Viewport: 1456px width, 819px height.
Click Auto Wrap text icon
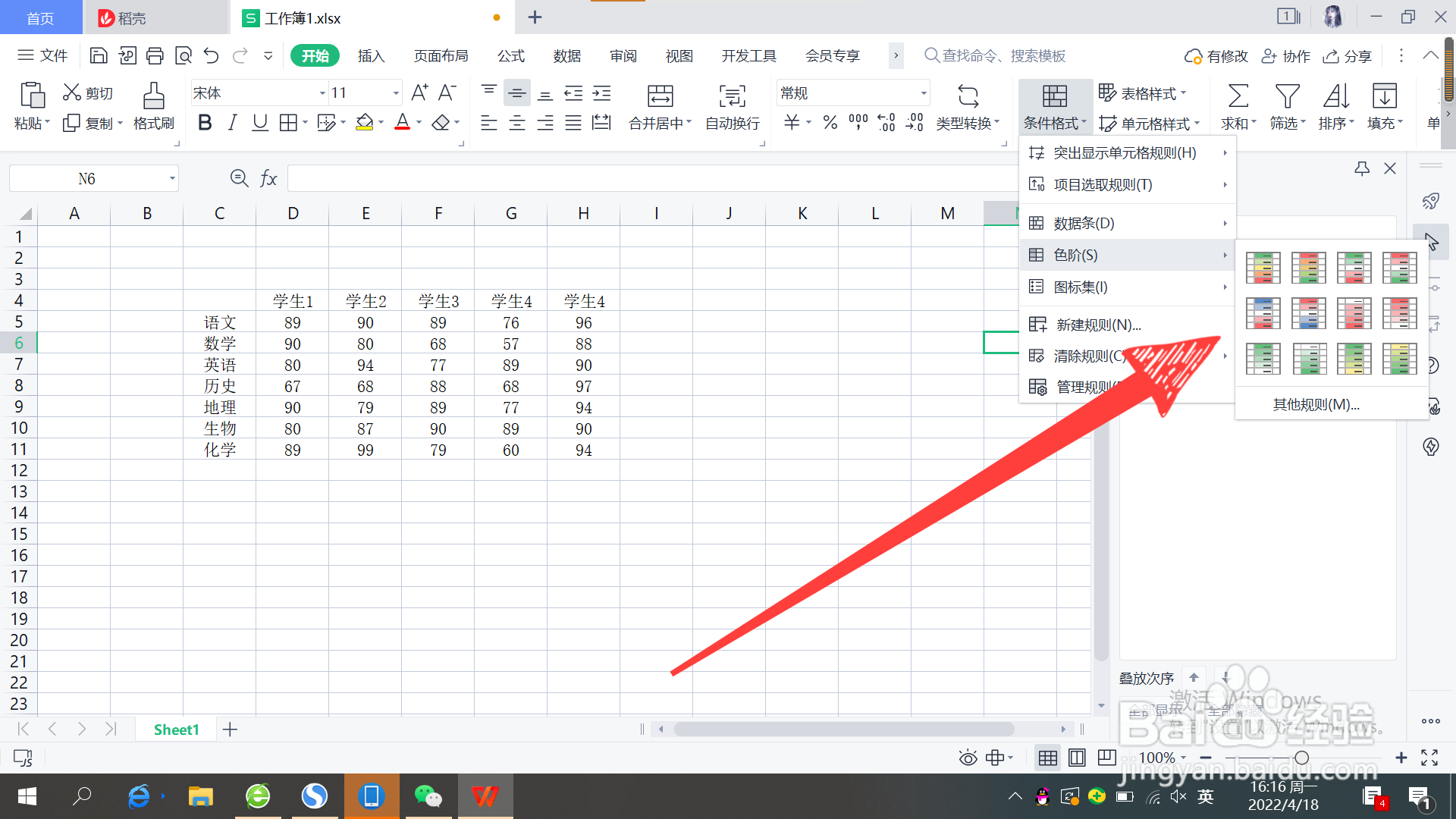(x=733, y=96)
